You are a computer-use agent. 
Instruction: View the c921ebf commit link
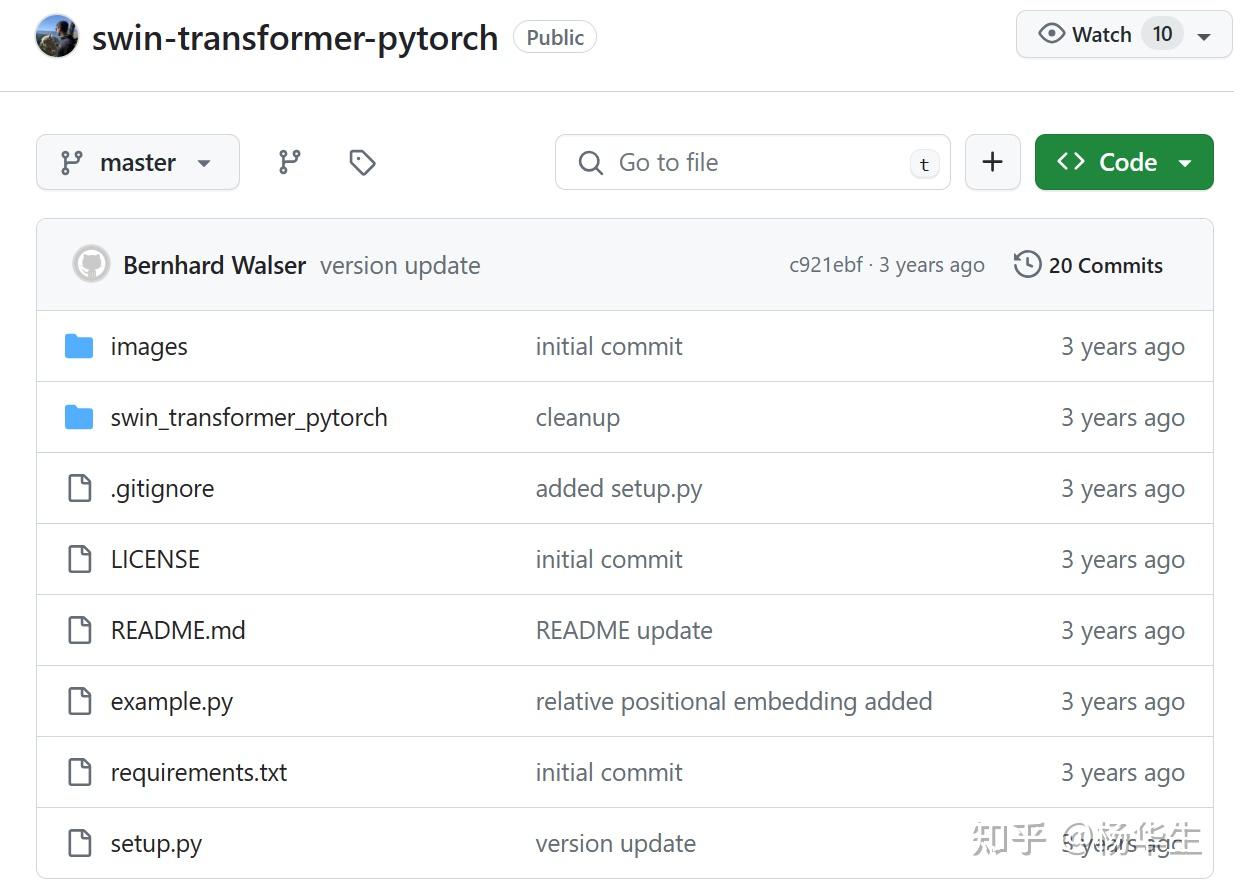[x=823, y=264]
